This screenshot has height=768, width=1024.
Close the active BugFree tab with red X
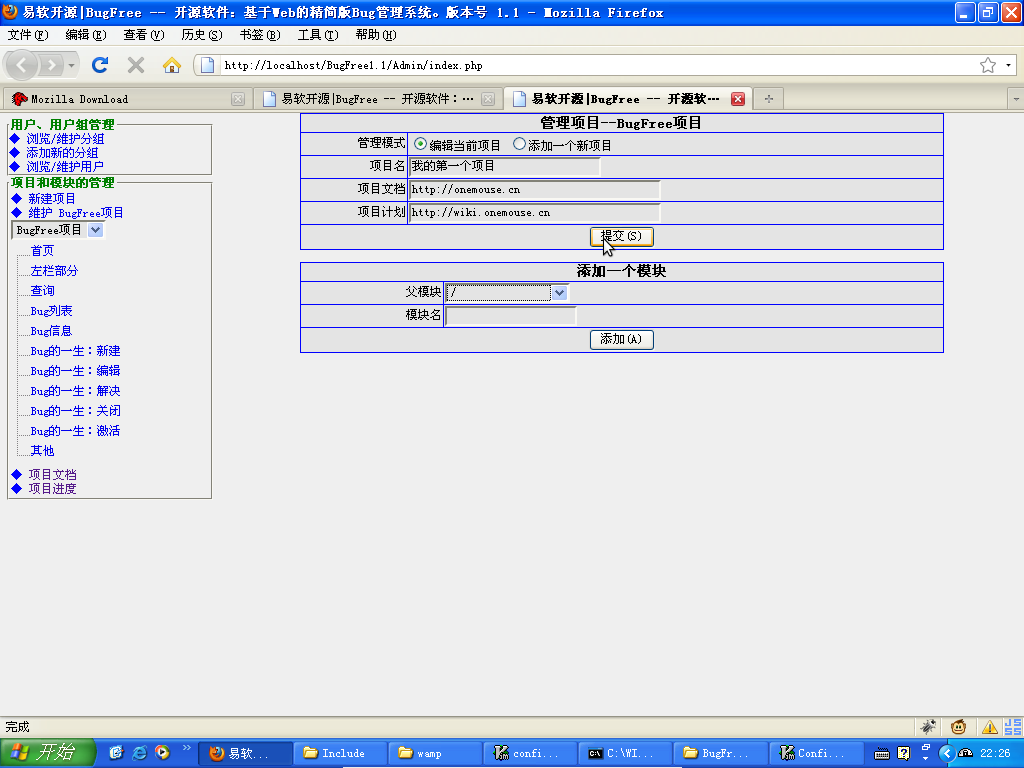[x=738, y=99]
